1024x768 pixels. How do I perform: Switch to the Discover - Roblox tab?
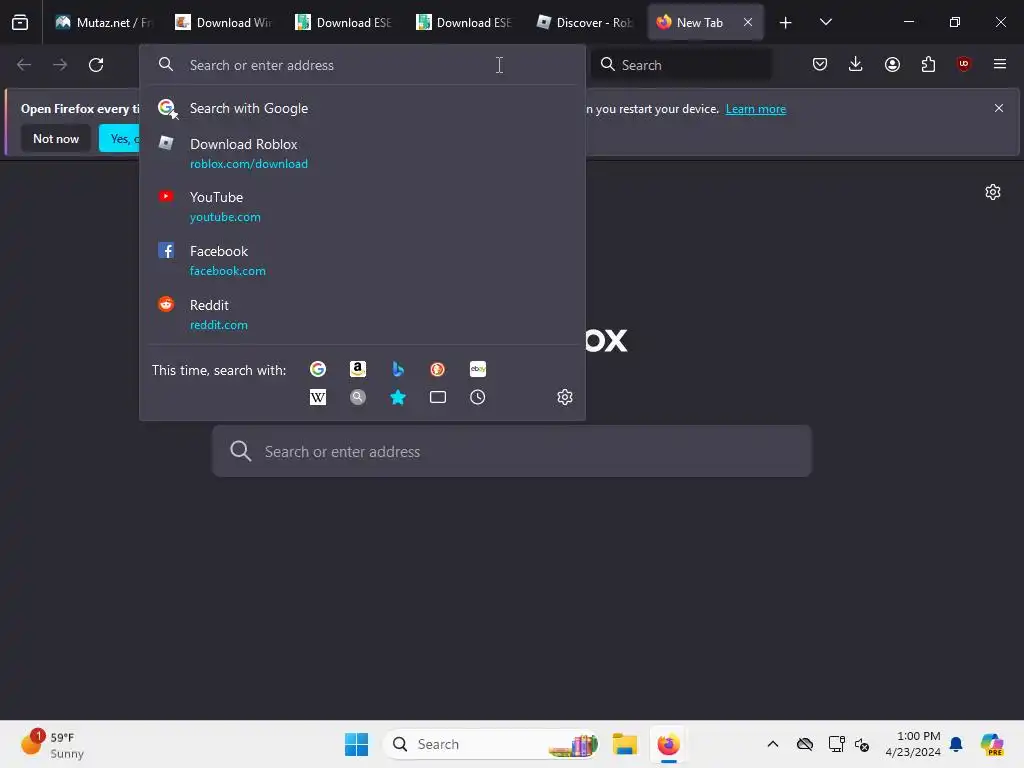583,23
